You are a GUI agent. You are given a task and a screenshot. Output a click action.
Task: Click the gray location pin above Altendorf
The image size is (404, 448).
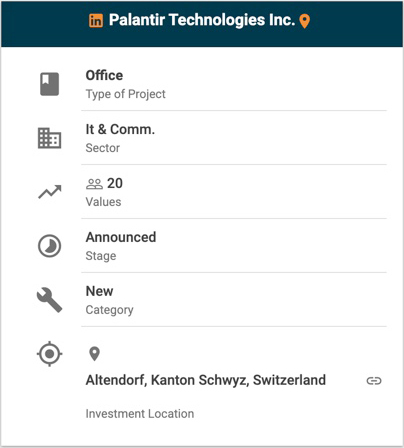(x=95, y=354)
